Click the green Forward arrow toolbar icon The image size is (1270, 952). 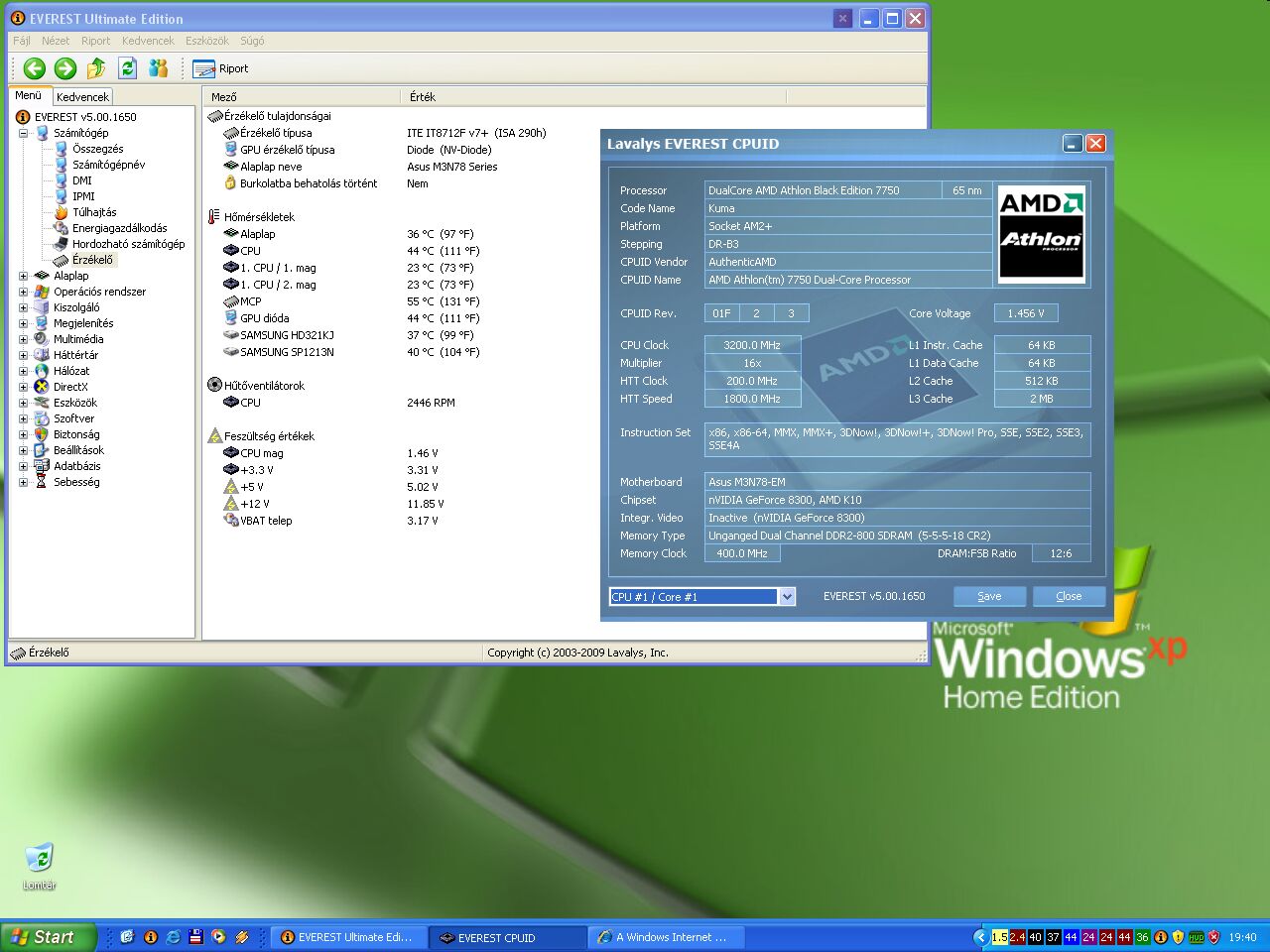(x=65, y=68)
